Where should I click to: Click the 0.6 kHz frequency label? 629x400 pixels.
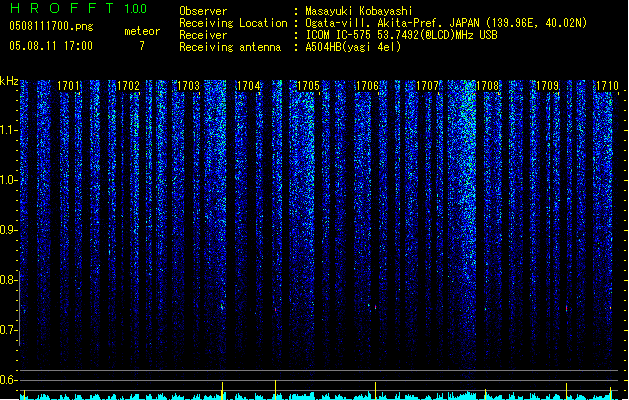(8, 380)
